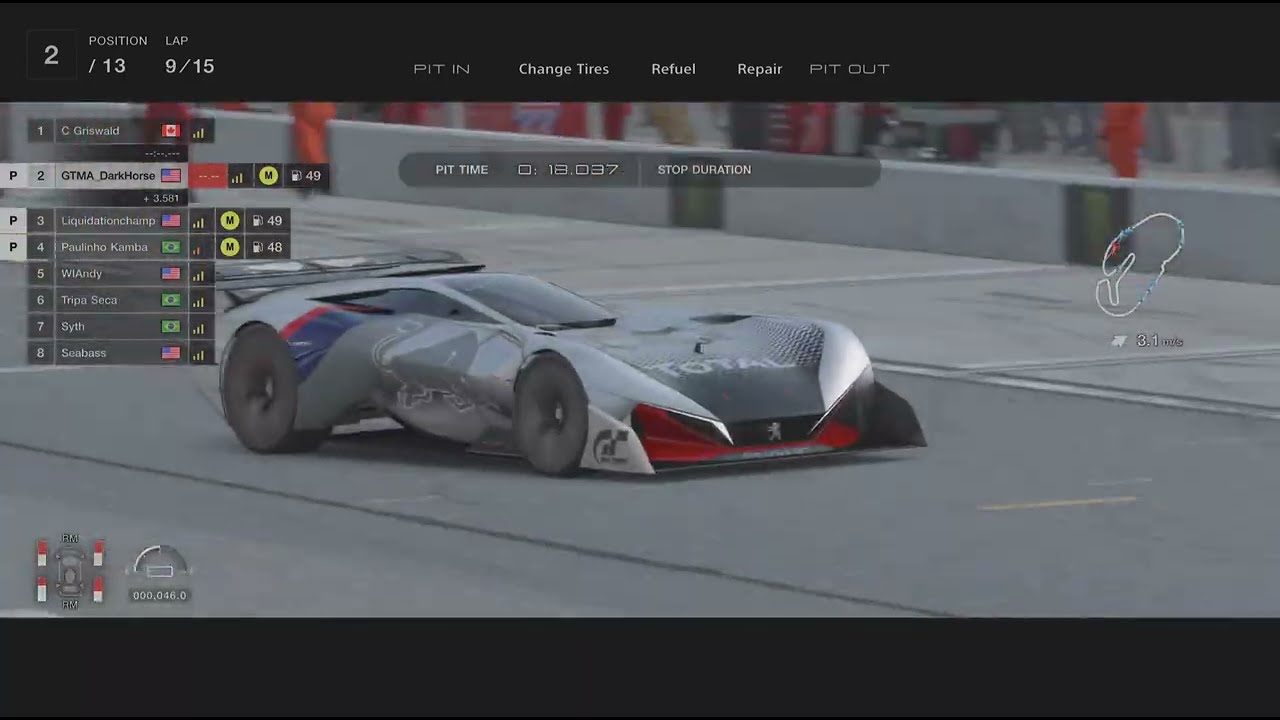Click the P pit badge beside GTMA_DarkHorse
This screenshot has width=1280, height=720.
click(13, 176)
